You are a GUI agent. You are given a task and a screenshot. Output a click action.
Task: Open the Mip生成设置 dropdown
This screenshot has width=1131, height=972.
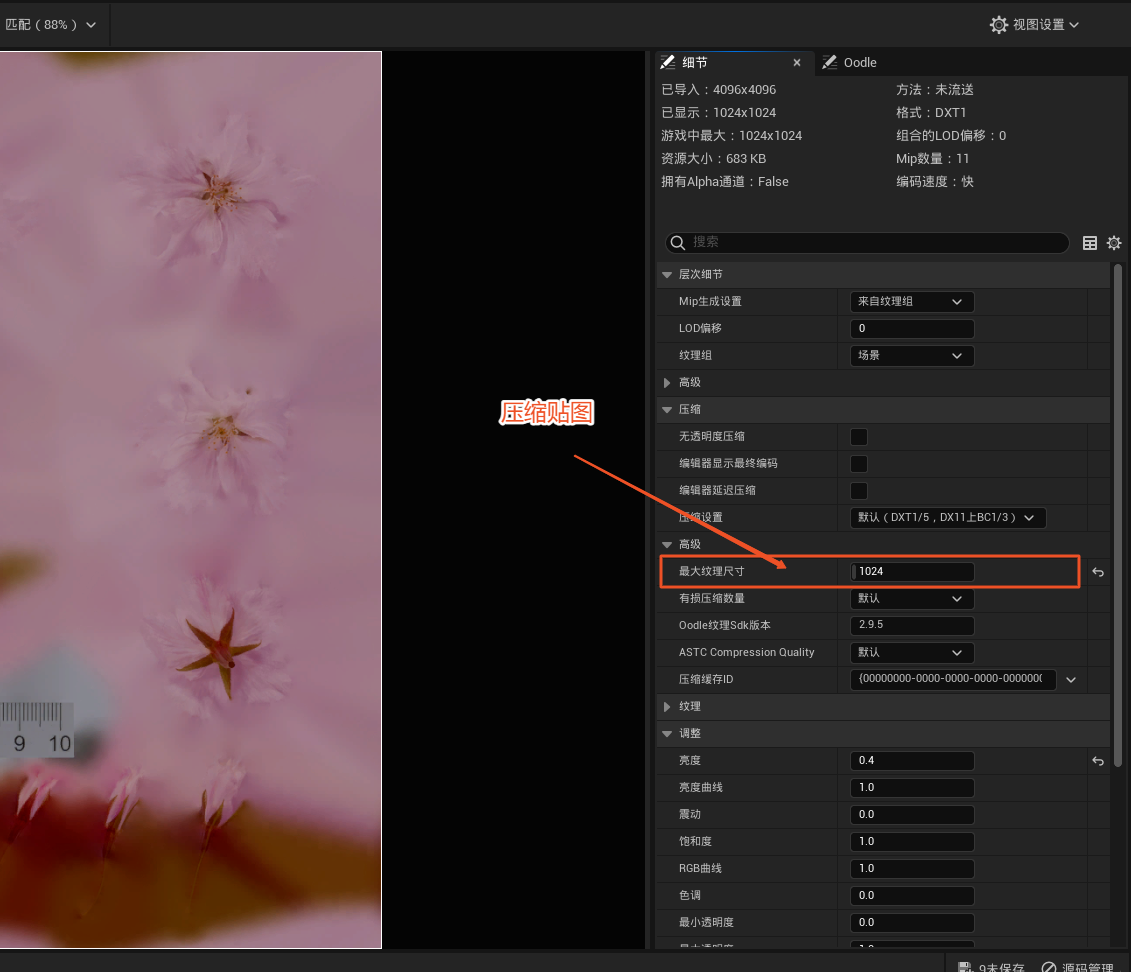[911, 302]
